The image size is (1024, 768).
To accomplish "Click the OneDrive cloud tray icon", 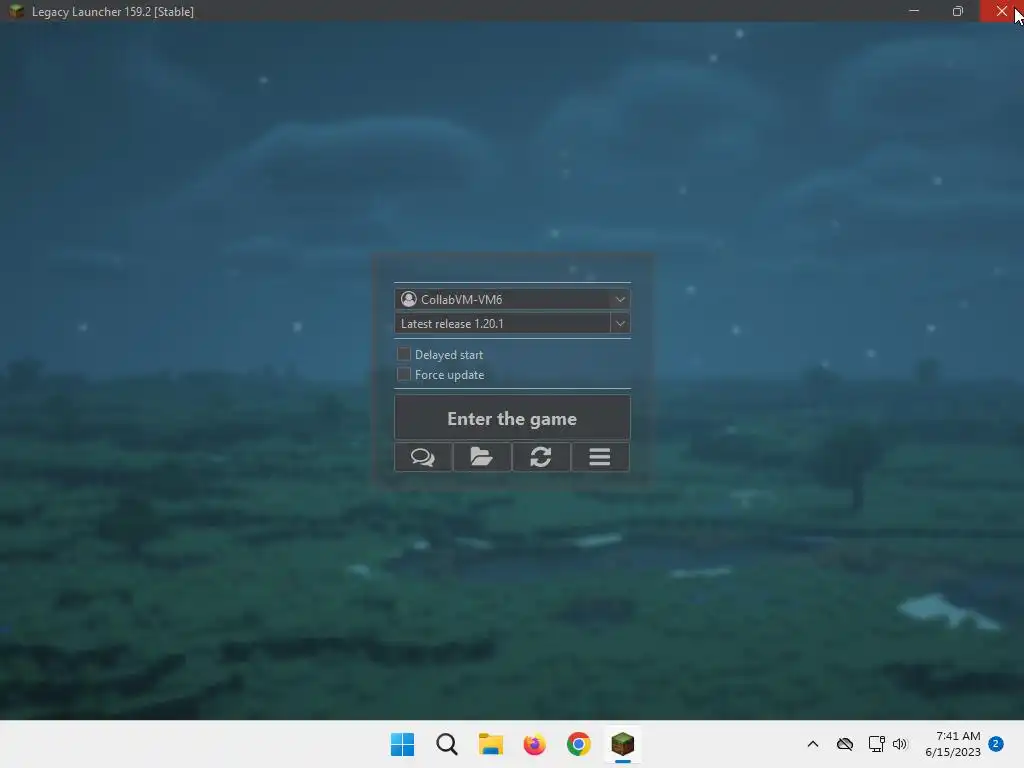I will pos(845,744).
